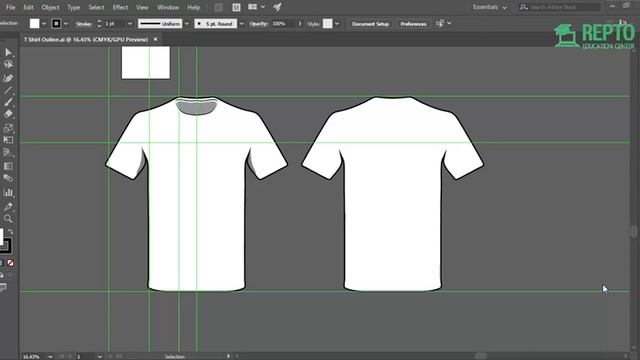
Task: Expand the fill color dropdown arrow
Action: tap(44, 24)
